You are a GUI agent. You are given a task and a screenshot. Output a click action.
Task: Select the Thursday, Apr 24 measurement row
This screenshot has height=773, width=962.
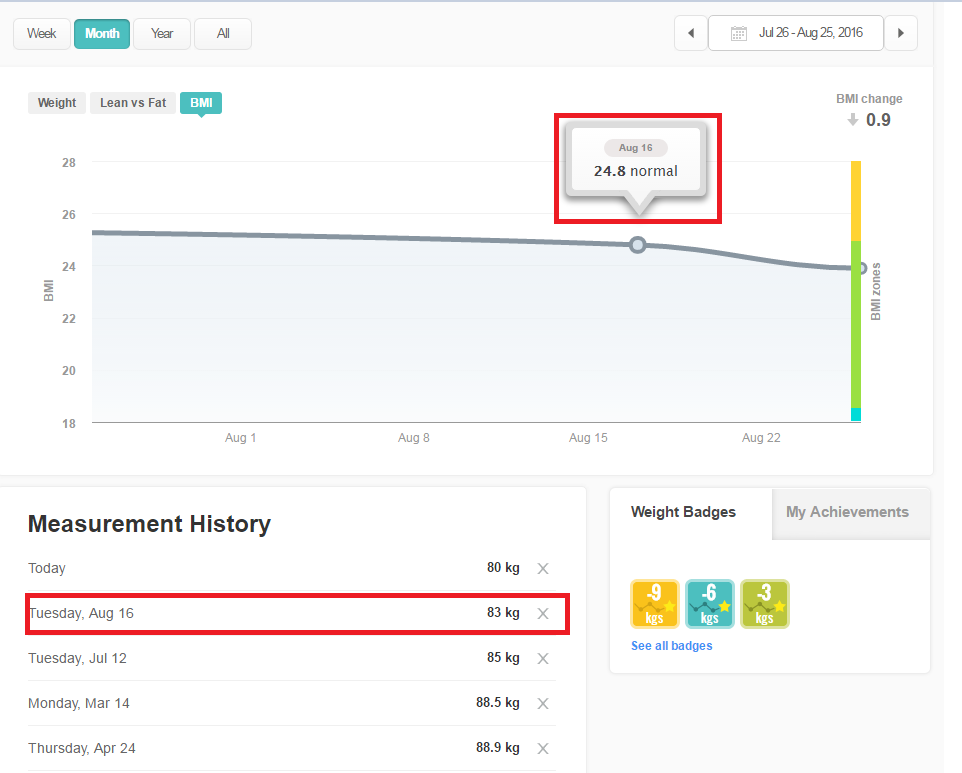[291, 748]
